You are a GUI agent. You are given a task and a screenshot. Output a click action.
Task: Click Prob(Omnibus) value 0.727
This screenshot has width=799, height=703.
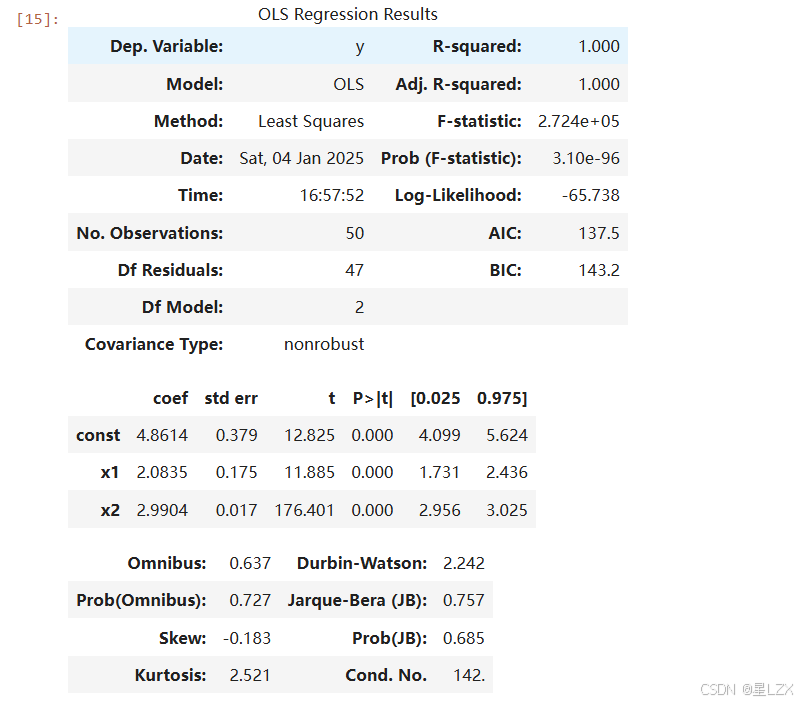tap(250, 601)
